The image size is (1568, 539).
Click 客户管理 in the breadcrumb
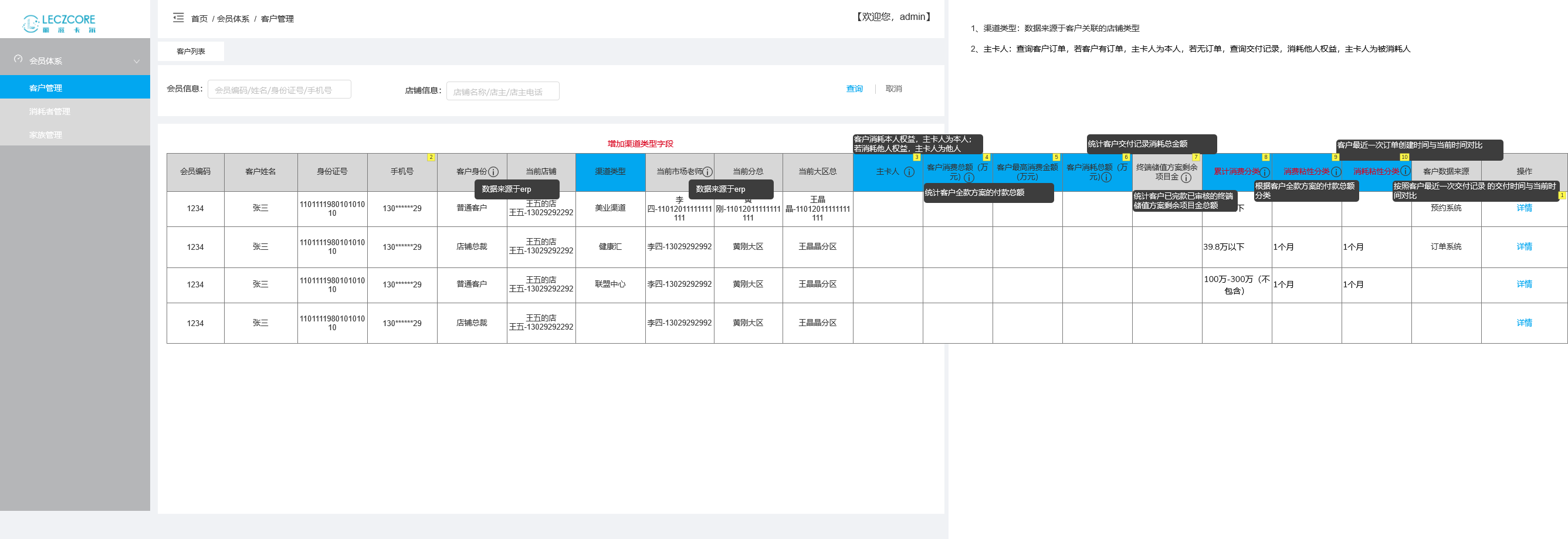click(x=277, y=19)
